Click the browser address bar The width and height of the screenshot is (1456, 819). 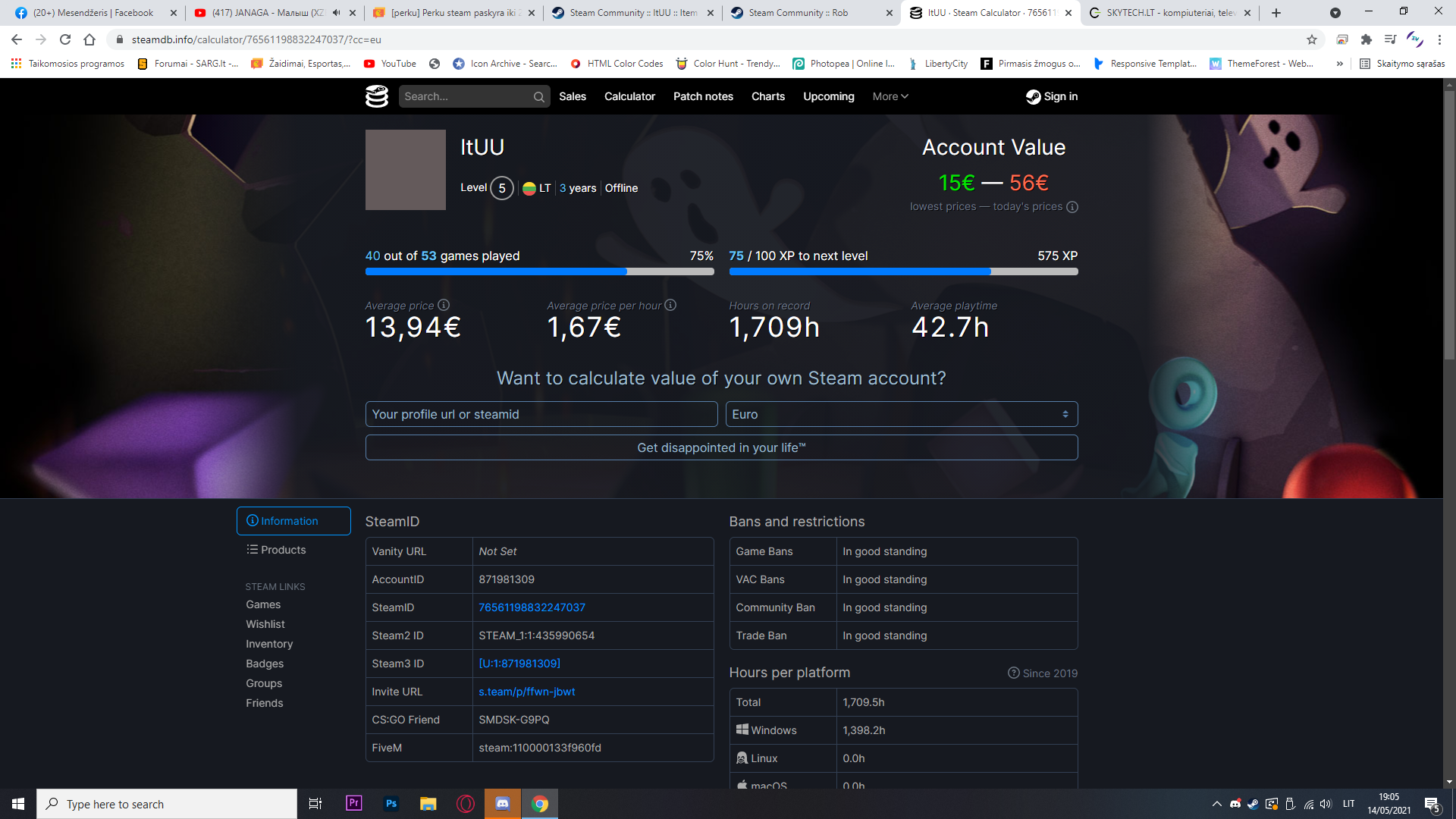click(x=705, y=39)
